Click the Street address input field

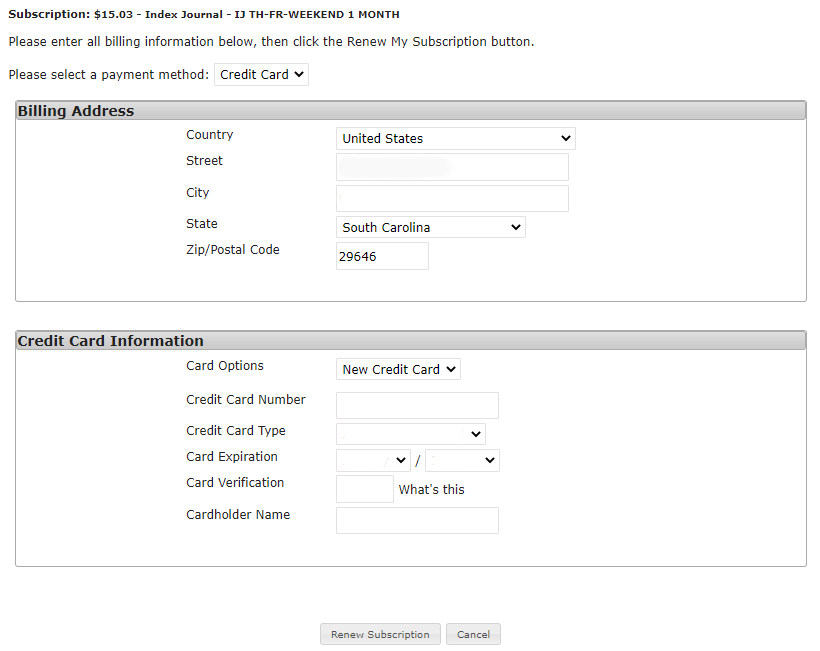tap(452, 167)
